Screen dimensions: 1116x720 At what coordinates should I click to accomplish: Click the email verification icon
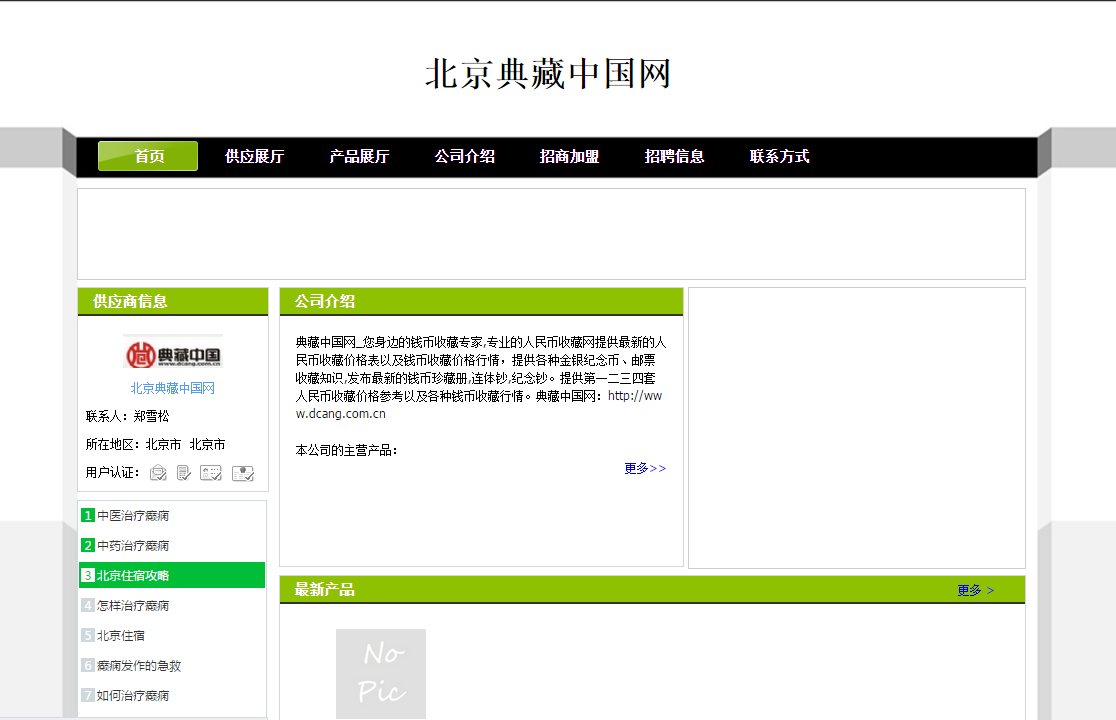tap(158, 473)
